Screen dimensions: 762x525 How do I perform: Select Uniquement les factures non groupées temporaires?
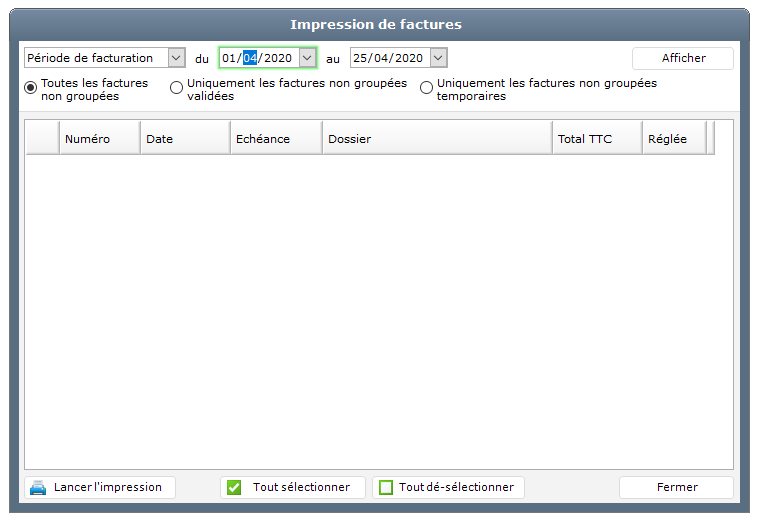[427, 88]
